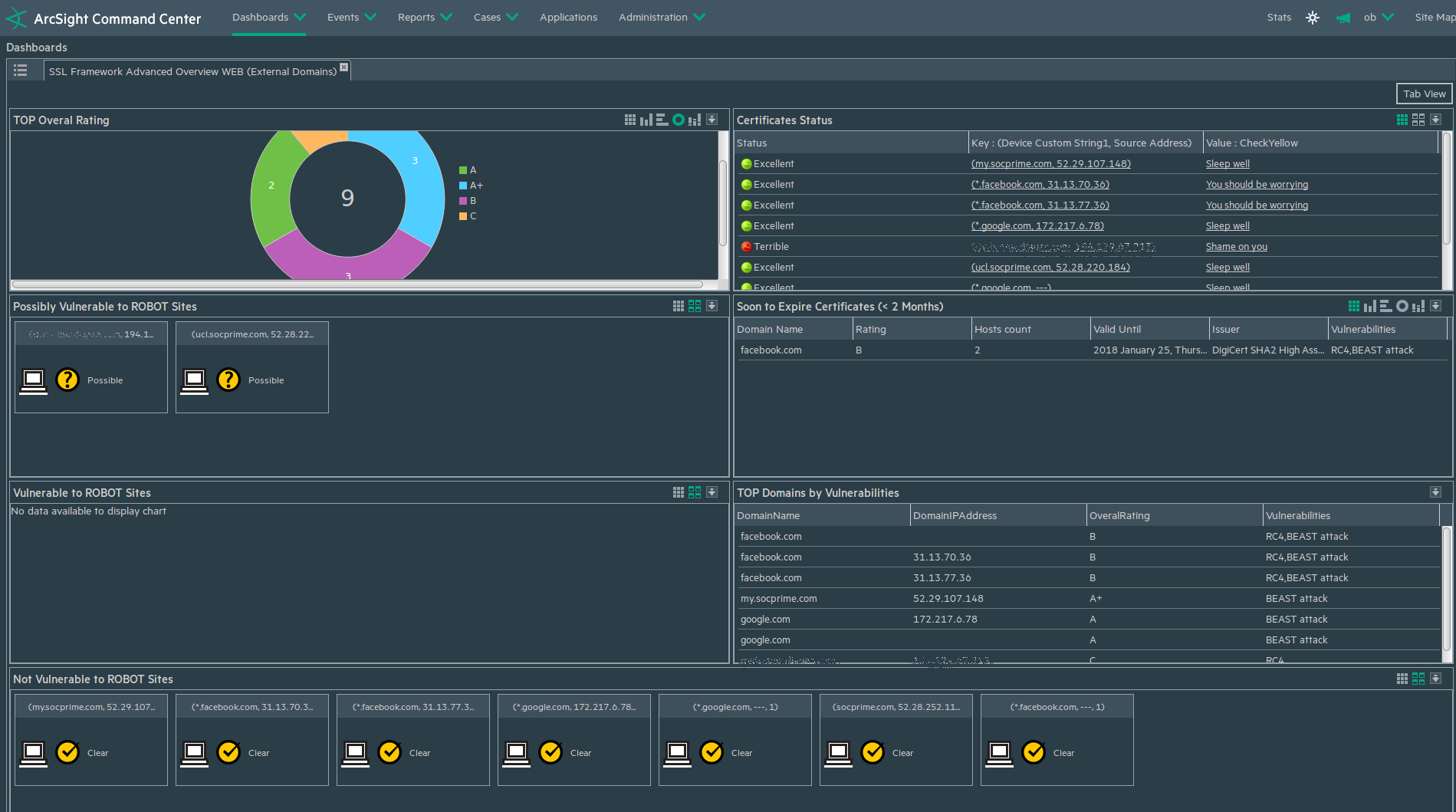The image size is (1456, 812).
Task: Open TOP Domains by Vulnerabilities panel options arrow
Action: pos(1435,493)
